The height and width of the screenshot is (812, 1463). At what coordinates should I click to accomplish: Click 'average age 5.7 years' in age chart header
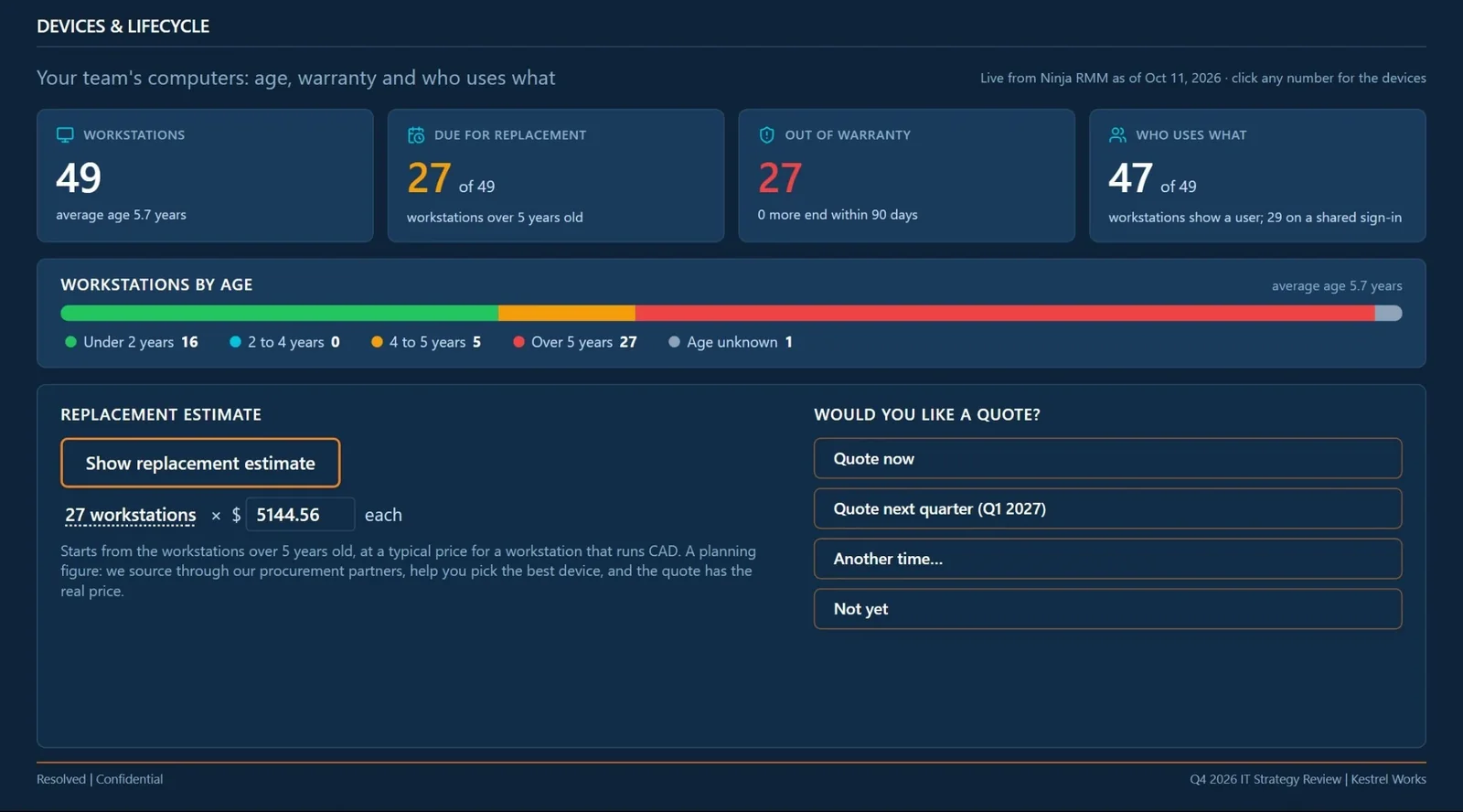click(1337, 286)
